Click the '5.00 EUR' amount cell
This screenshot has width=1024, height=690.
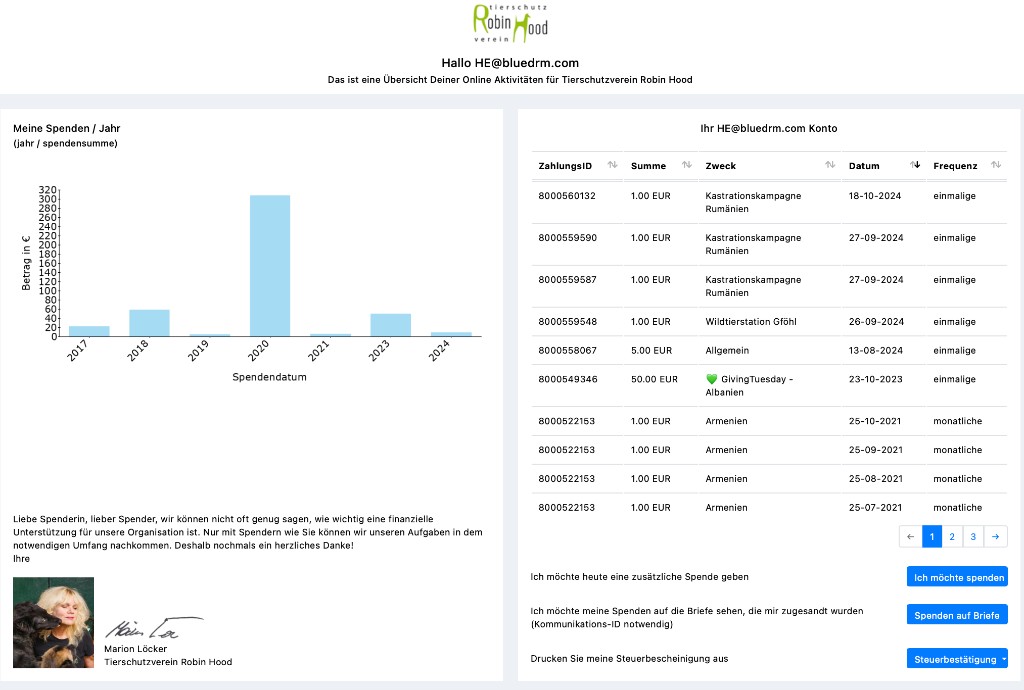coord(651,350)
